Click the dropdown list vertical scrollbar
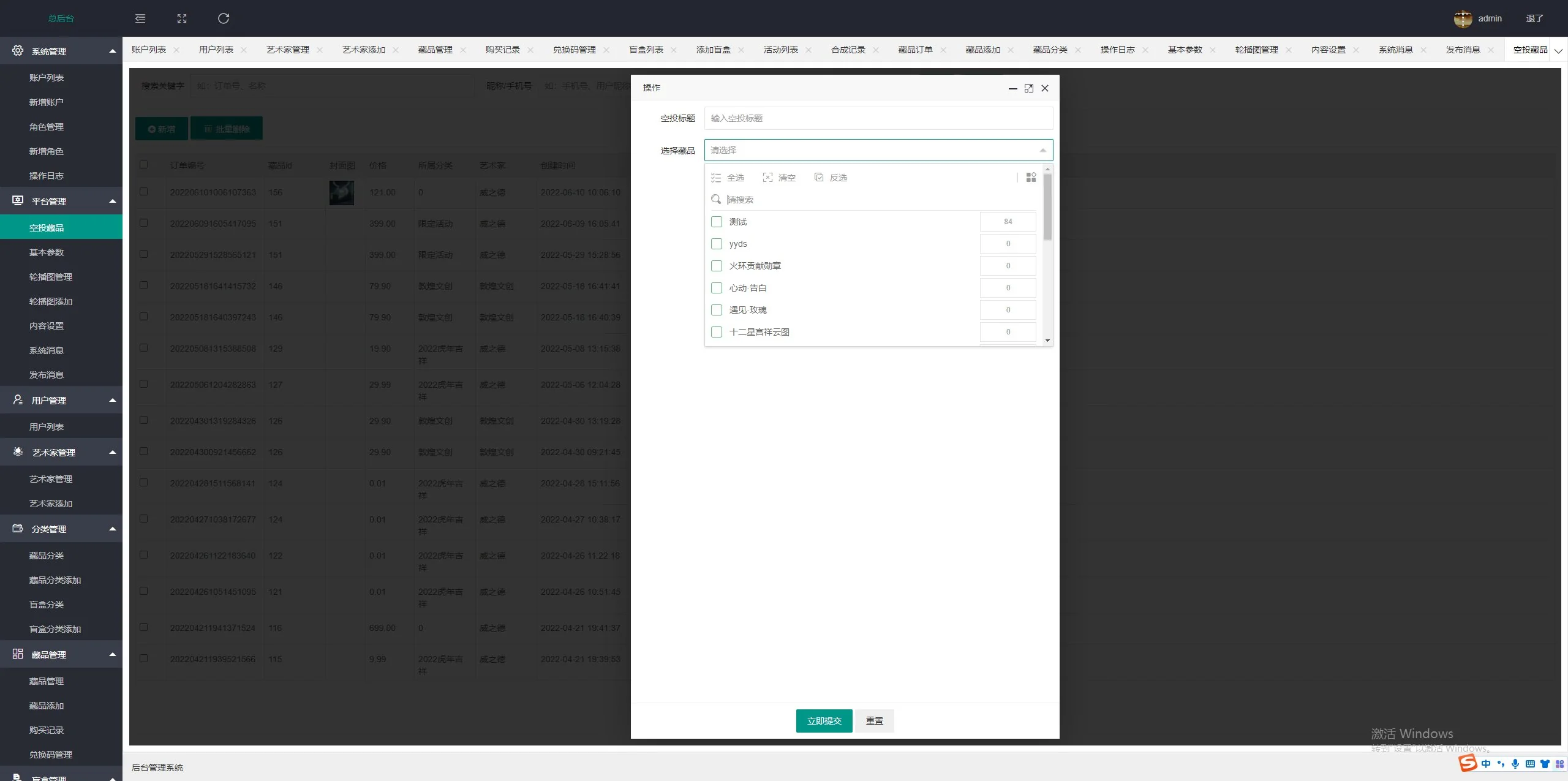Image resolution: width=1568 pixels, height=781 pixels. coord(1047,208)
